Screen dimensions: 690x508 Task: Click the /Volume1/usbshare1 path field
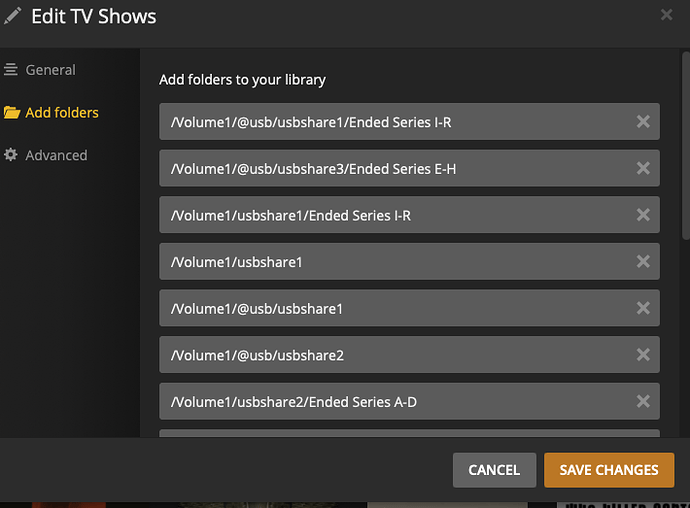[x=390, y=262]
